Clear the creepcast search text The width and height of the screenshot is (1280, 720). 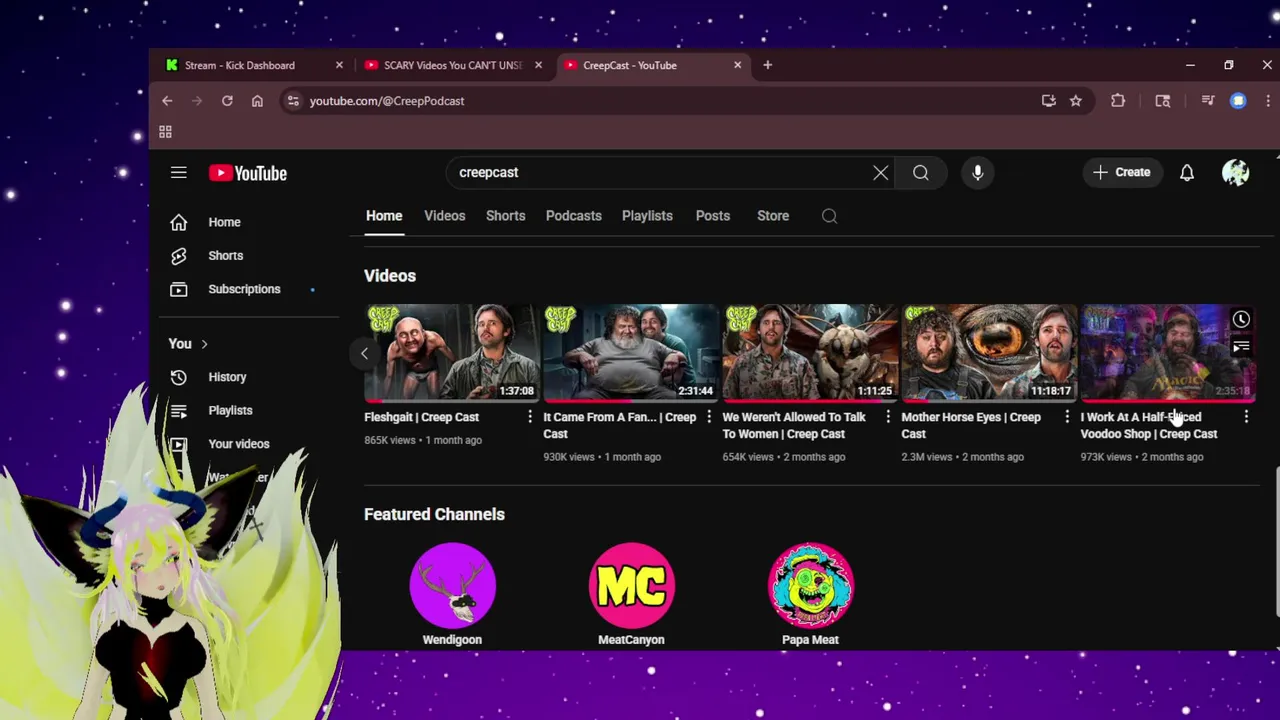point(881,173)
